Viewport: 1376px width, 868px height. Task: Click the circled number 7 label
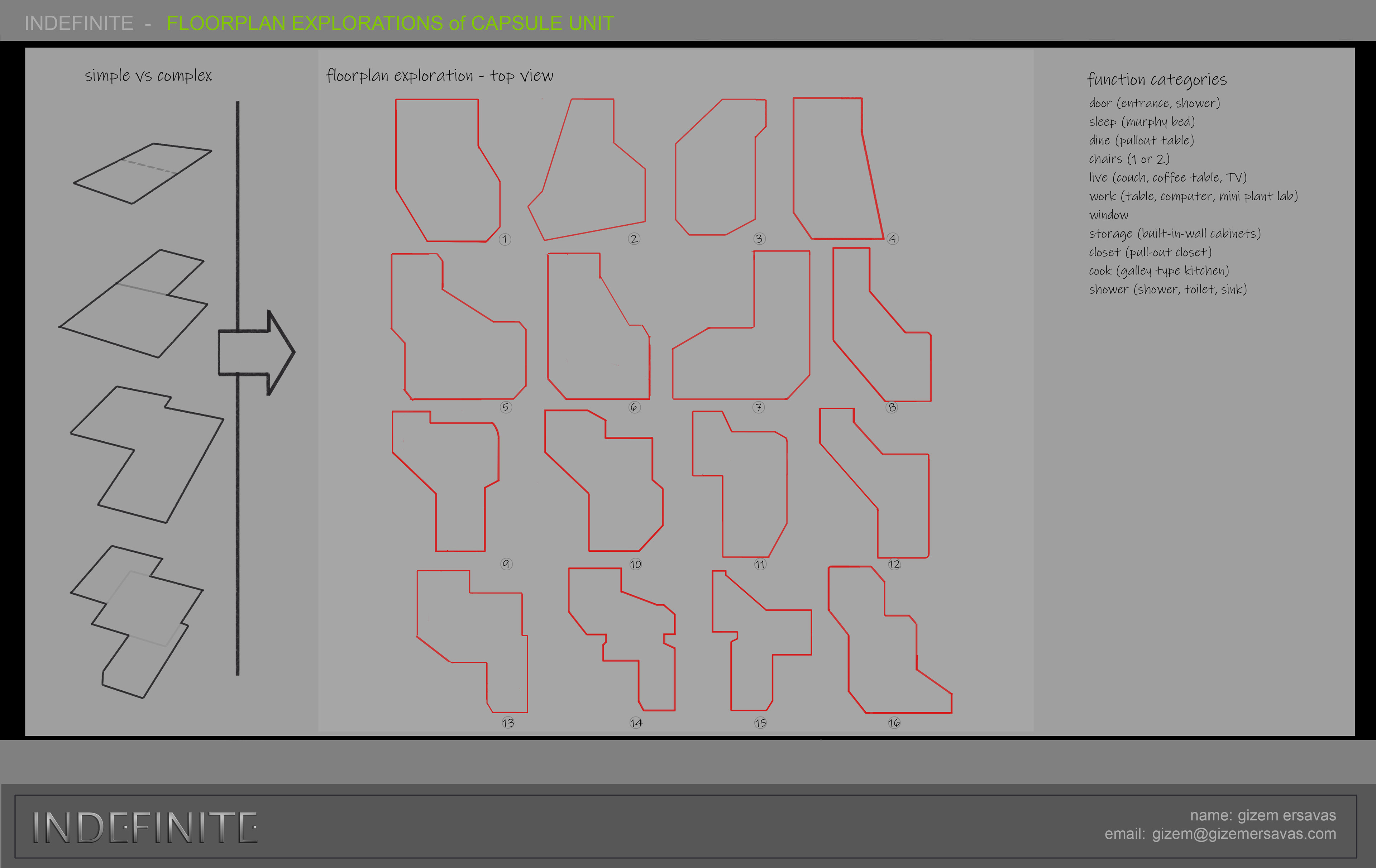[758, 407]
